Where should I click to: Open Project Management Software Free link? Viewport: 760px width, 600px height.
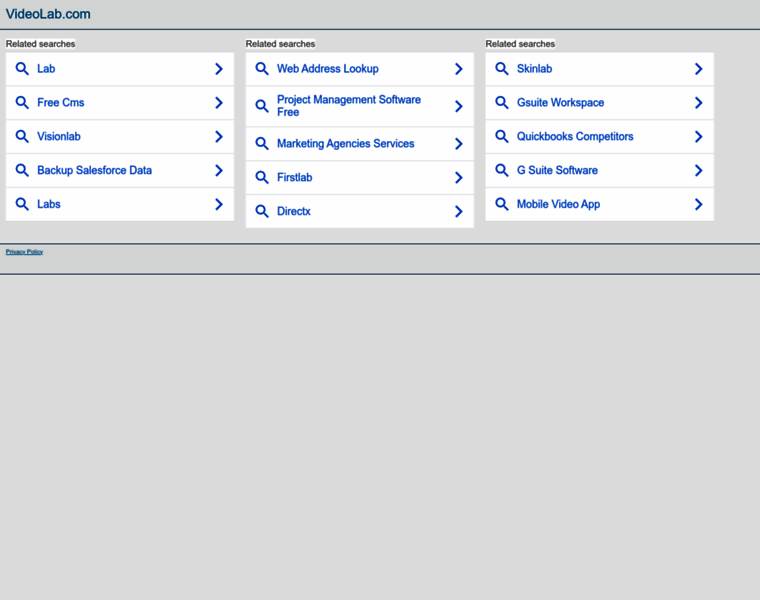(348, 106)
